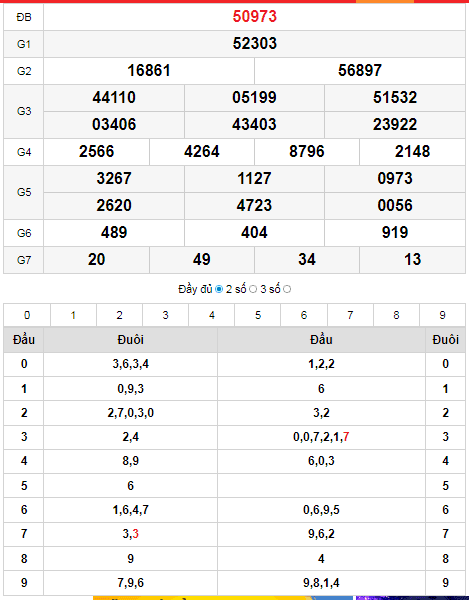Click the G5 number 3267
Screen dimensions: 469x600
click(x=114, y=179)
